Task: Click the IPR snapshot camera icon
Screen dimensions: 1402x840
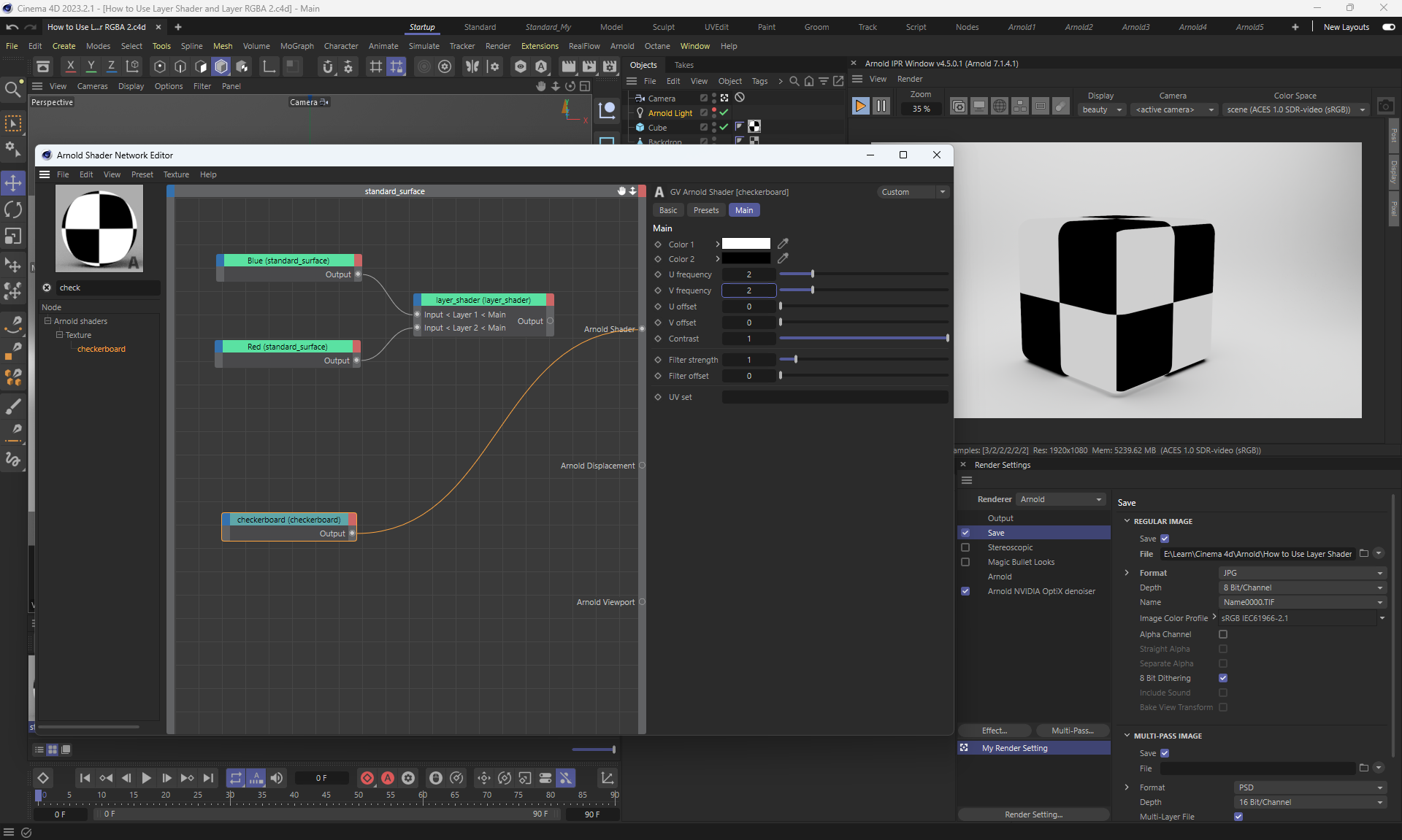Action: click(1385, 107)
